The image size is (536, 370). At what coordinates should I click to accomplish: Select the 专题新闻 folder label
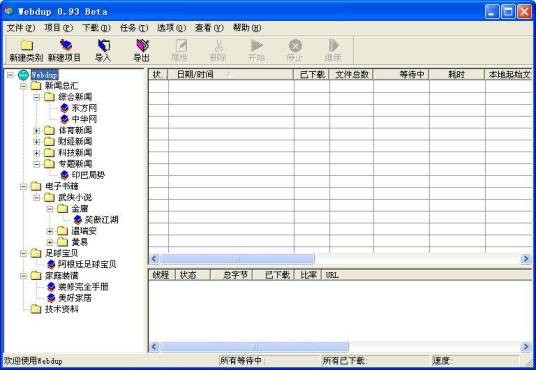click(75, 164)
